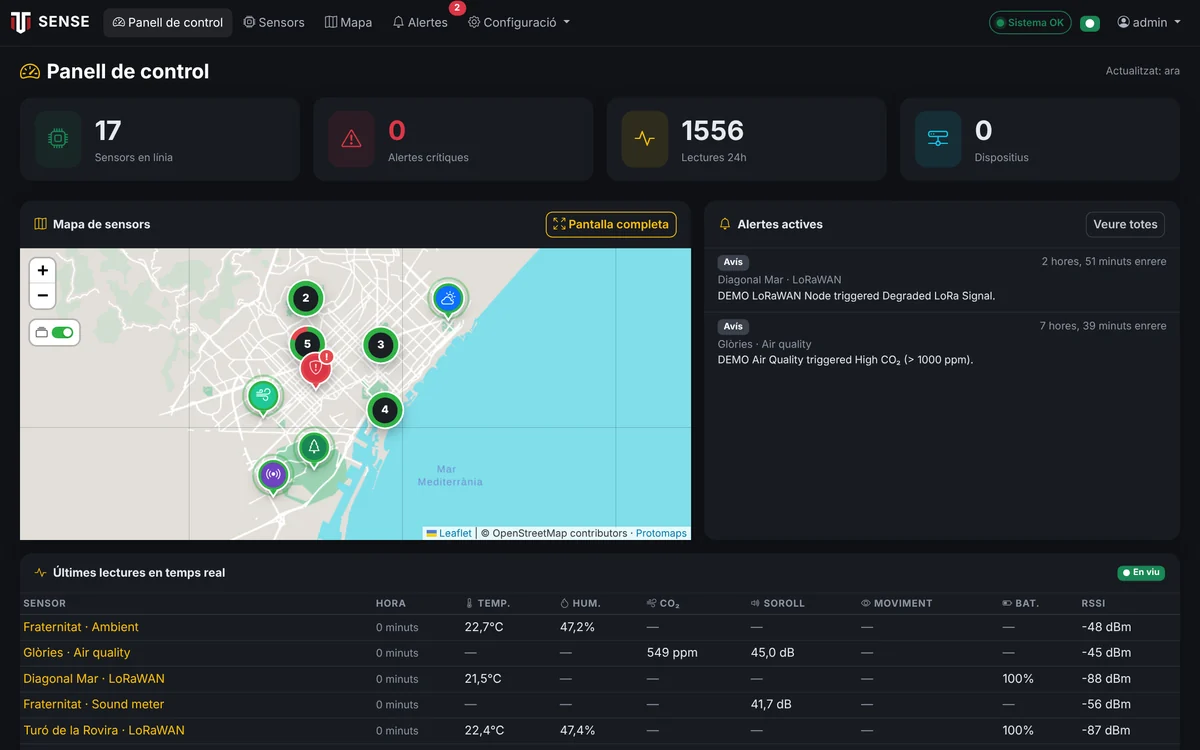This screenshot has height=750, width=1200.
Task: Click the CO₂ column header
Action: click(663, 603)
